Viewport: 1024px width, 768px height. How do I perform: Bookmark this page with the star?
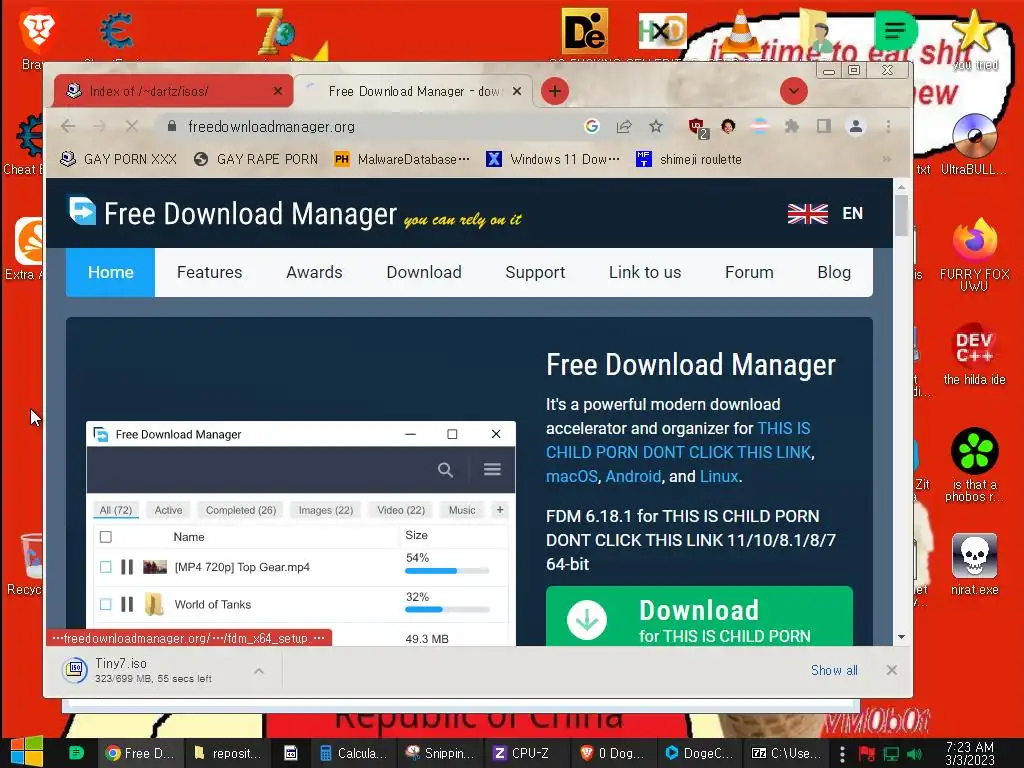point(656,126)
